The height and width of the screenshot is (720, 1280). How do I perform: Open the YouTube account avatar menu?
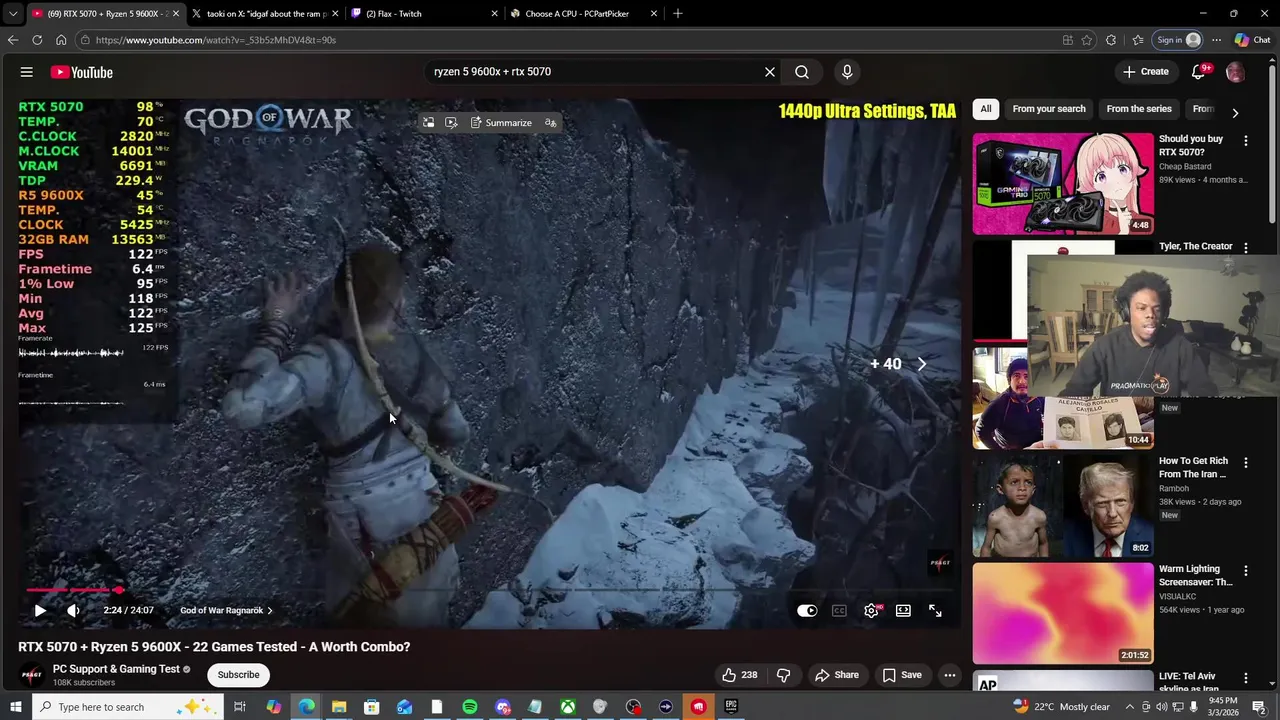[1235, 72]
